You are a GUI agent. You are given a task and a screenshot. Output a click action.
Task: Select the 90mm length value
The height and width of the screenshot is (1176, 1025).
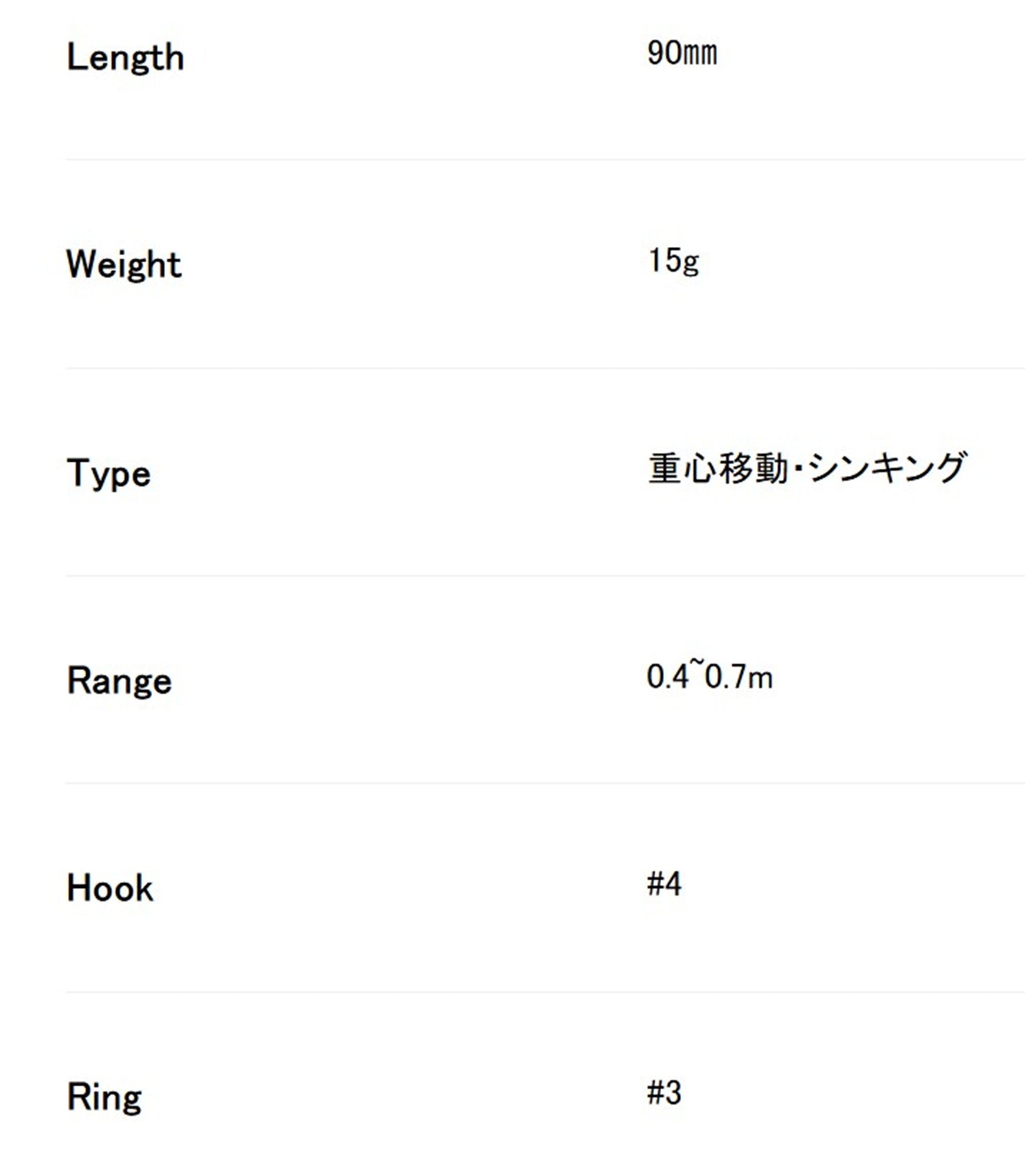point(682,53)
